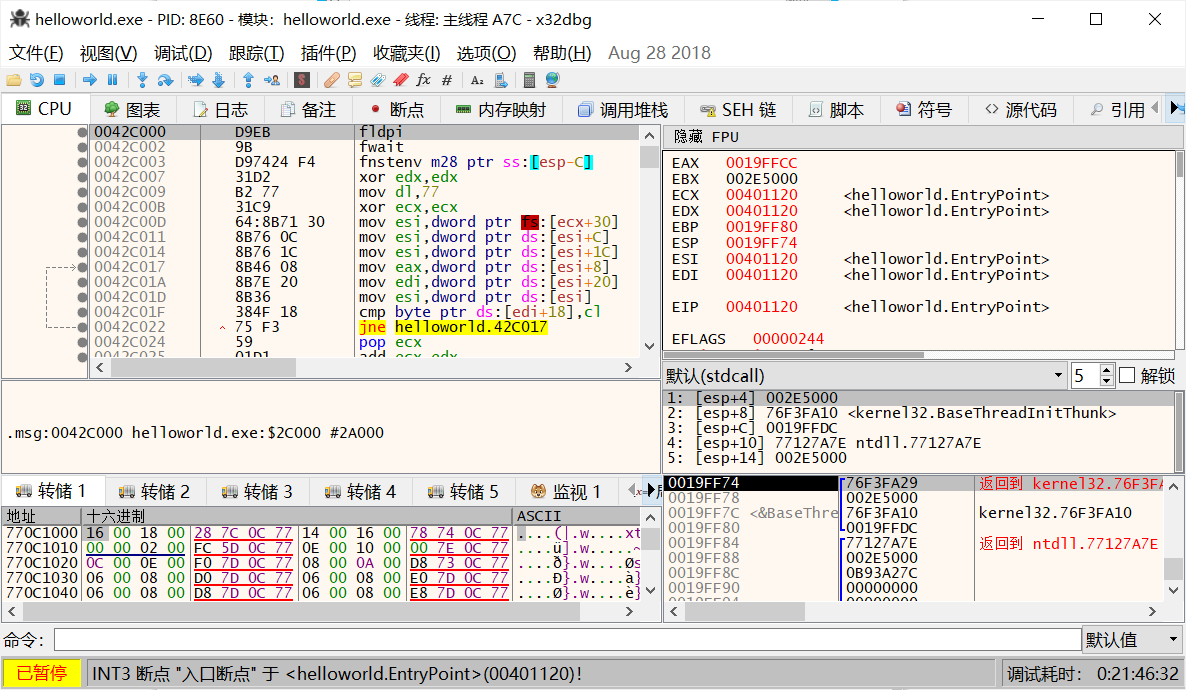Open the 视图(V) menu
This screenshot has height=690, width=1186.
click(x=108, y=53)
